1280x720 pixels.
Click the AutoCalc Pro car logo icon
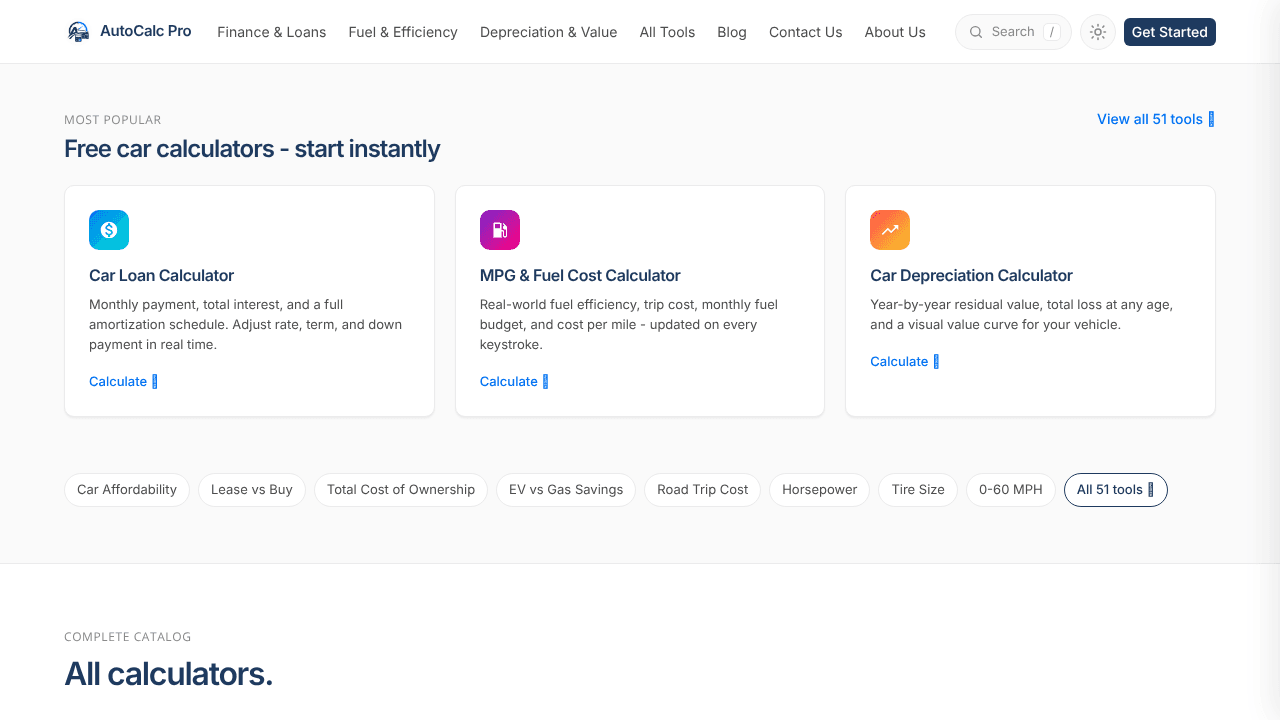[78, 32]
